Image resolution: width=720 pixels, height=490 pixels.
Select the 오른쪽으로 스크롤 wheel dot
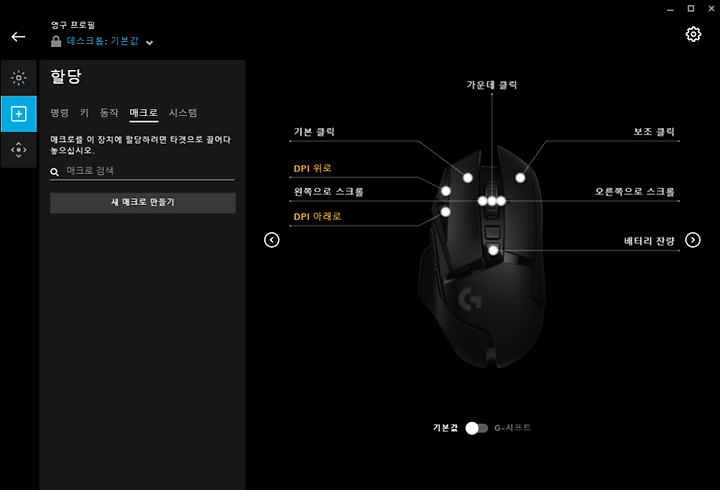(x=501, y=201)
